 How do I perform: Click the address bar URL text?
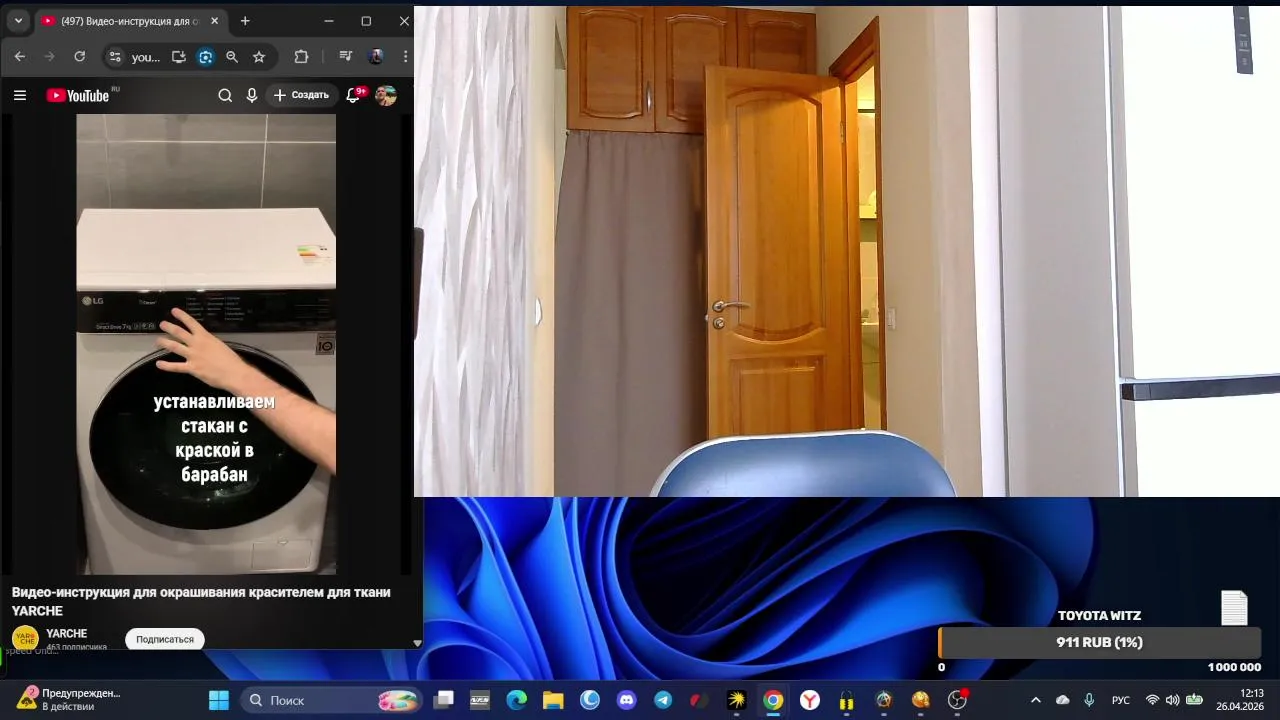146,57
